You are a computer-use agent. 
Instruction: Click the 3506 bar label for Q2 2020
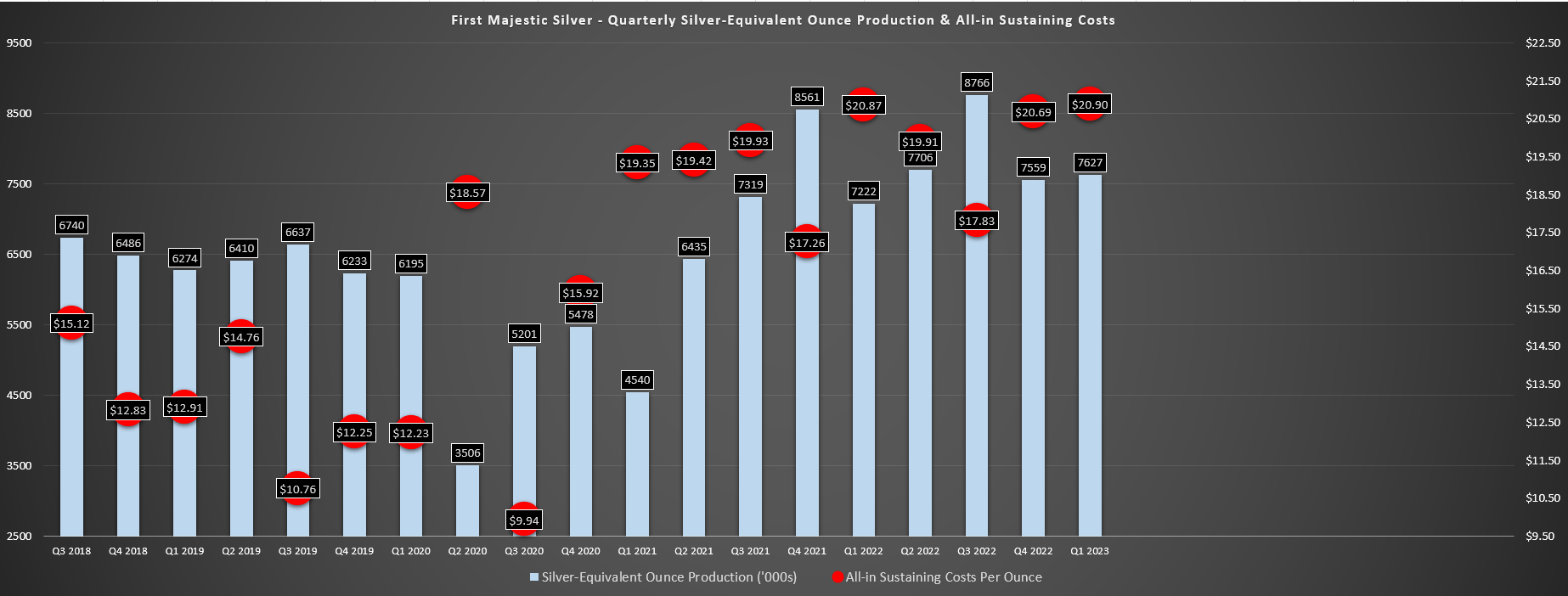pos(467,453)
